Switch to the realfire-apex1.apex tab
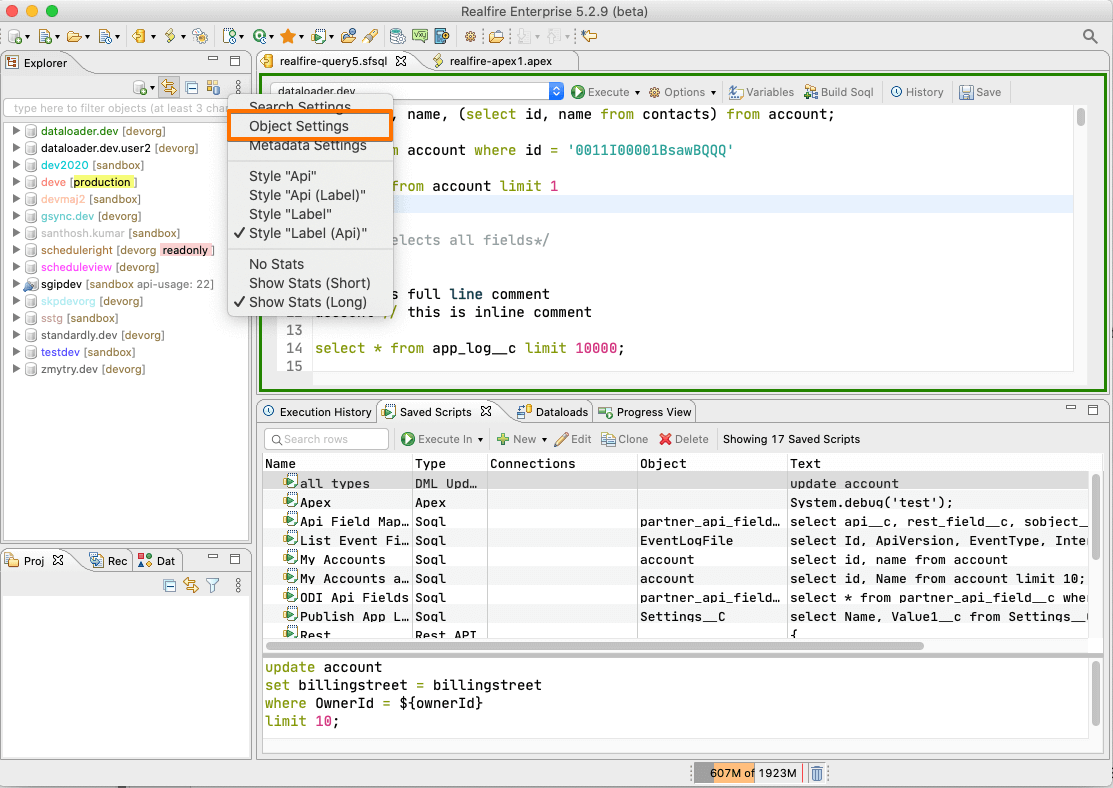The height and width of the screenshot is (788, 1113). [500, 61]
